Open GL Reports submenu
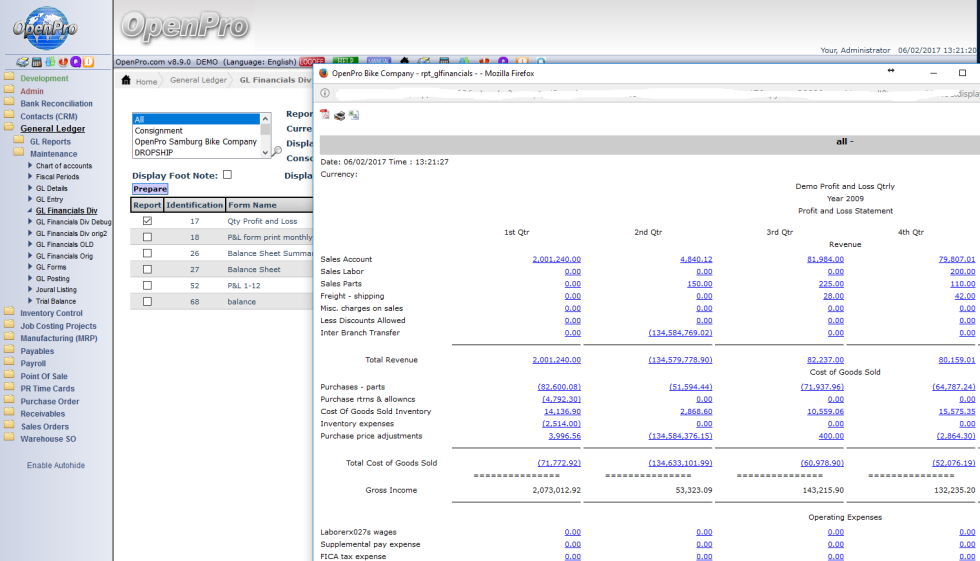This screenshot has width=980, height=561. 51,142
